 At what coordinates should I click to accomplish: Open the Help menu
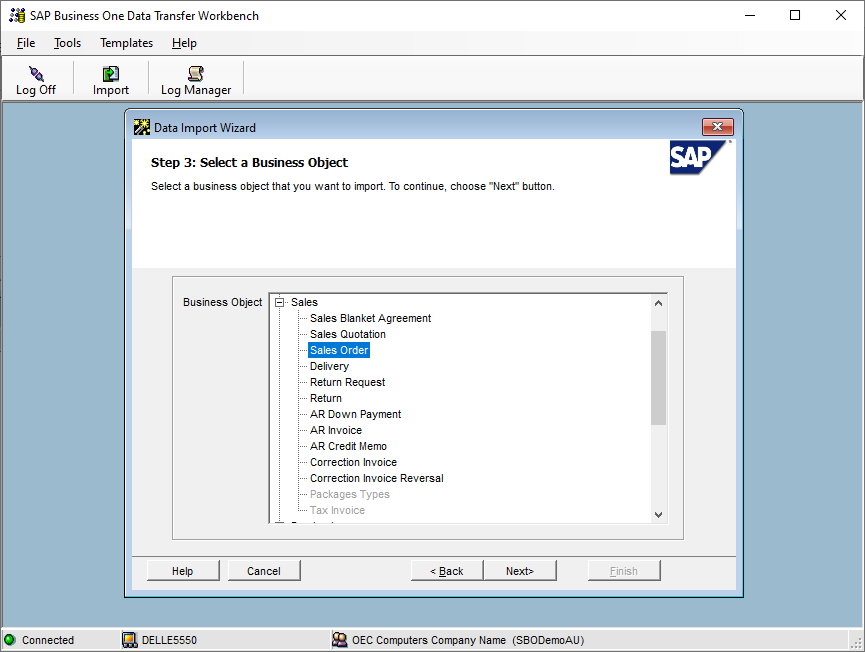184,43
